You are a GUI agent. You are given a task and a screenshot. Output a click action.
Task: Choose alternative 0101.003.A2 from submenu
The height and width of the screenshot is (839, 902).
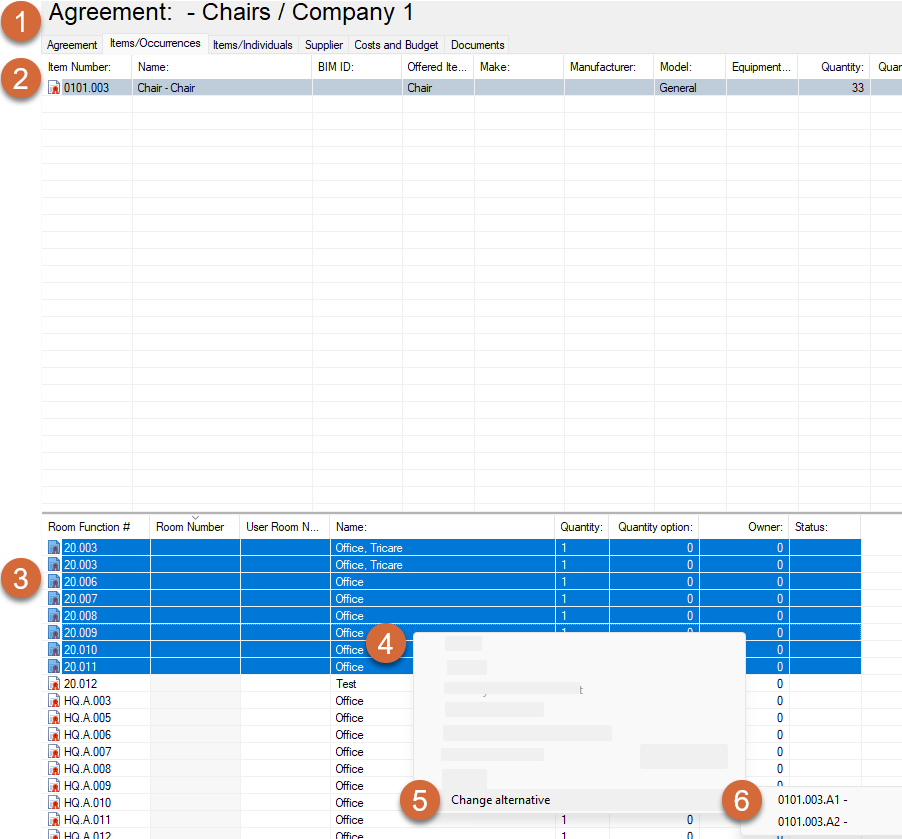(812, 821)
